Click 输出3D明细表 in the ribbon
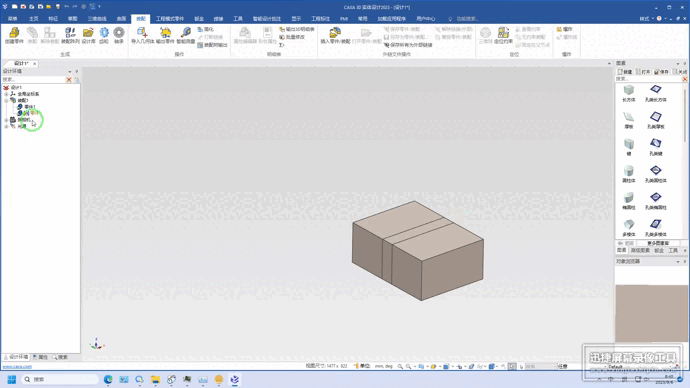The image size is (690, 388). (297, 29)
